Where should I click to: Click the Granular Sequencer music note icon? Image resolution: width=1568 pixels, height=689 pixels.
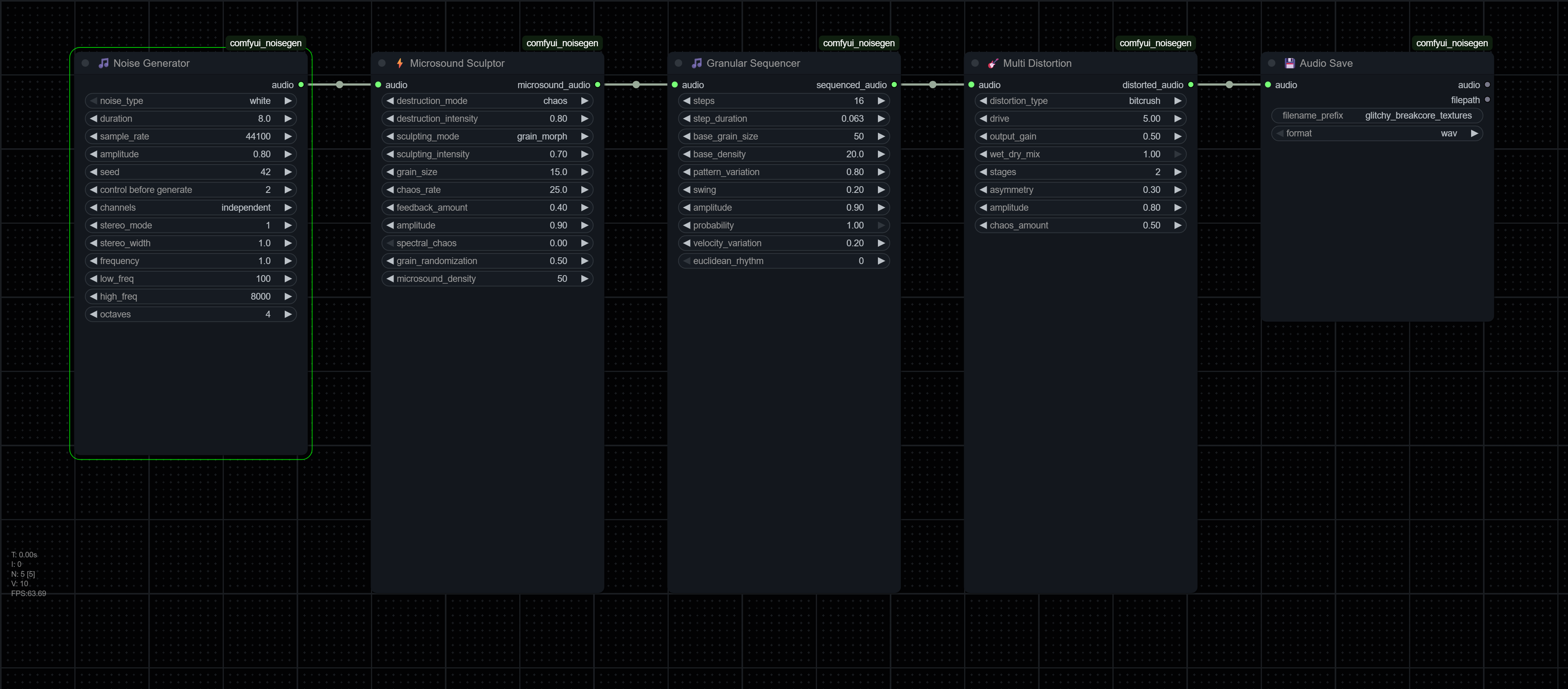click(x=696, y=63)
